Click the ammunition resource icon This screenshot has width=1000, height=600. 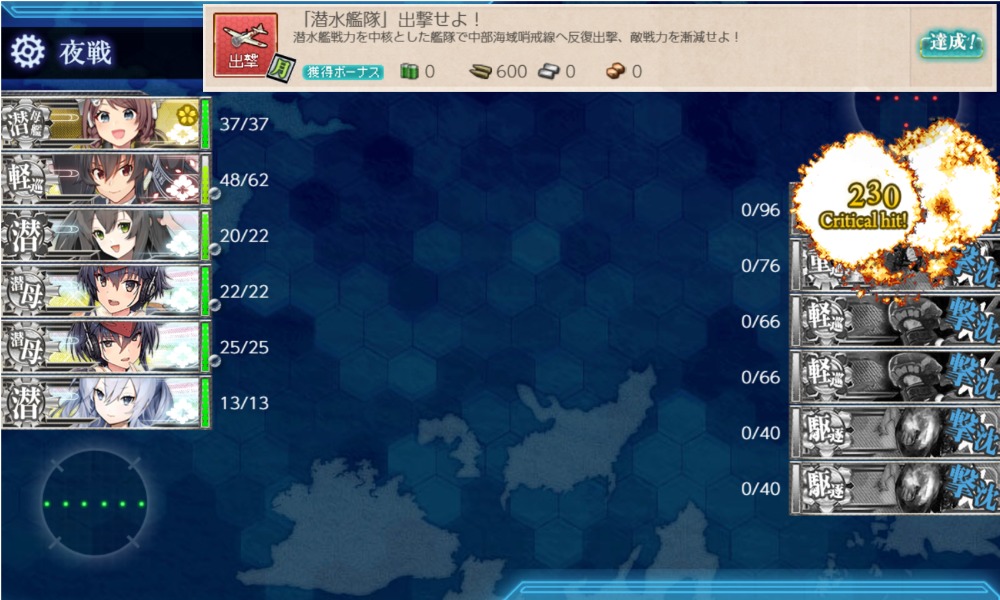pos(480,71)
